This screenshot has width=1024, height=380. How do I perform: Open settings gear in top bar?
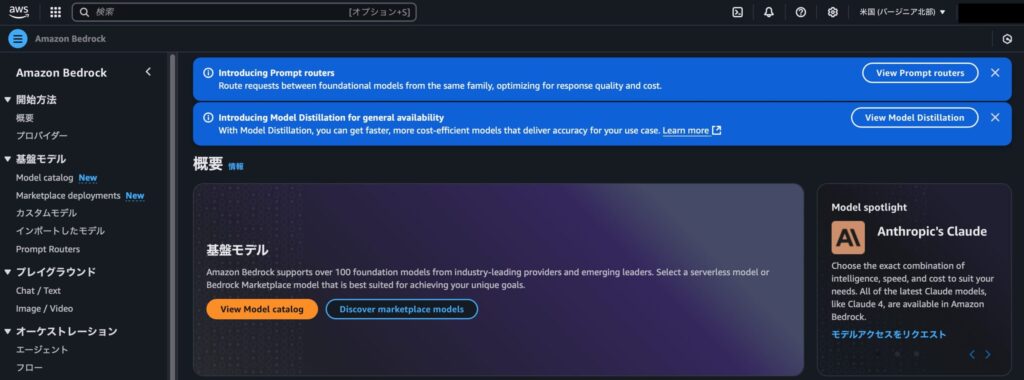pyautogui.click(x=833, y=12)
